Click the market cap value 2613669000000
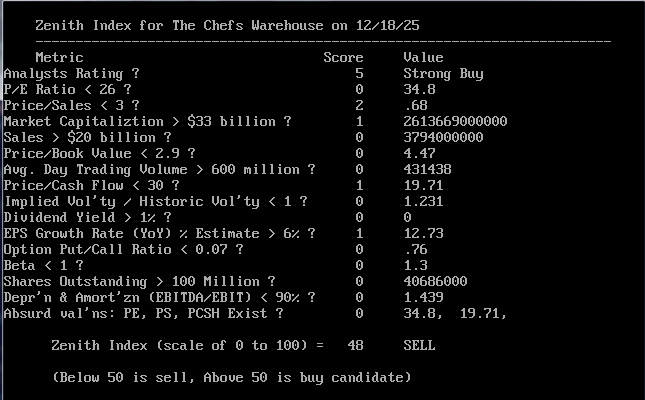The height and width of the screenshot is (400, 645). pyautogui.click(x=455, y=121)
